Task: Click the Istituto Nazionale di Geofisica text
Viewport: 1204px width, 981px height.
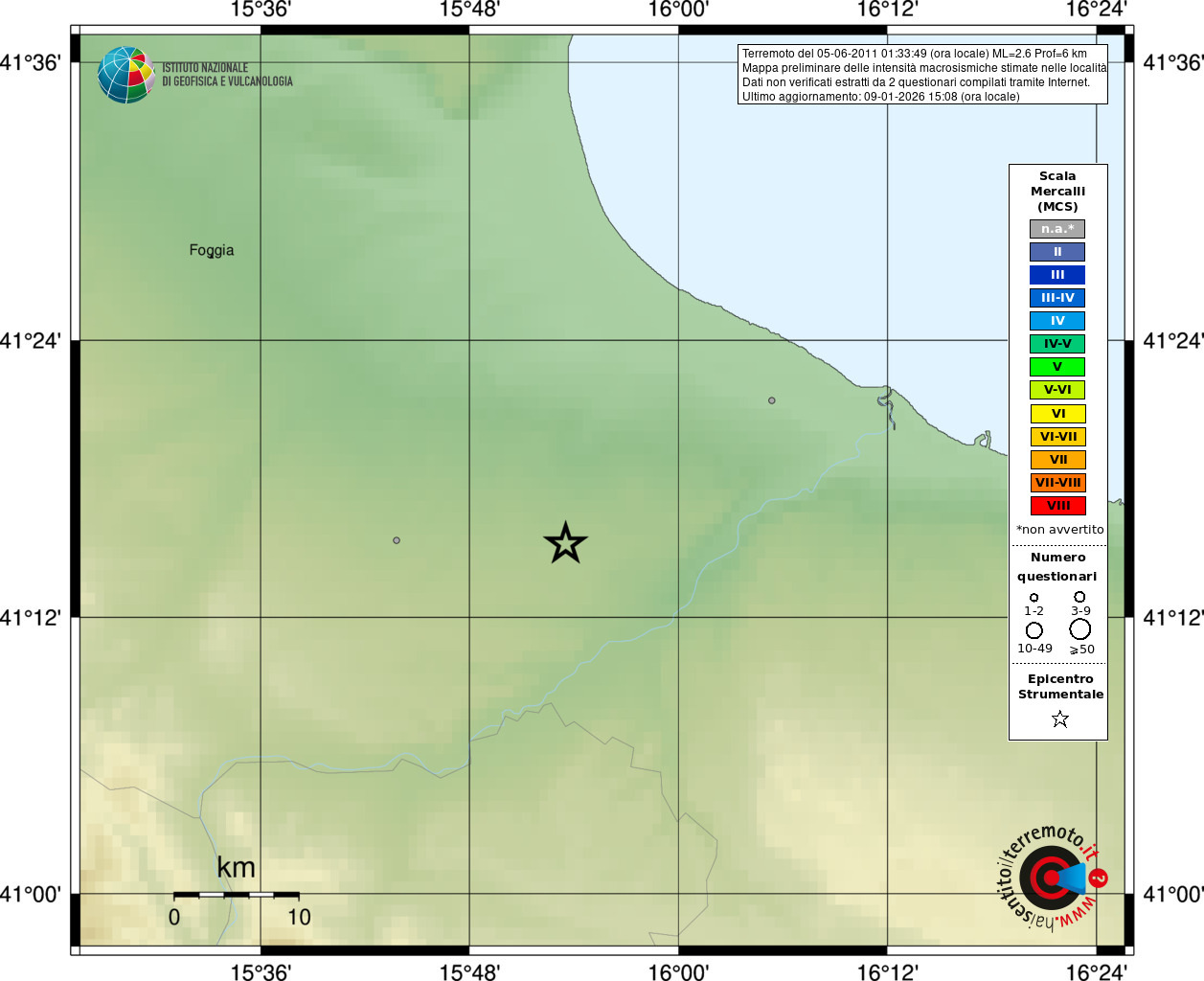Action: [227, 75]
